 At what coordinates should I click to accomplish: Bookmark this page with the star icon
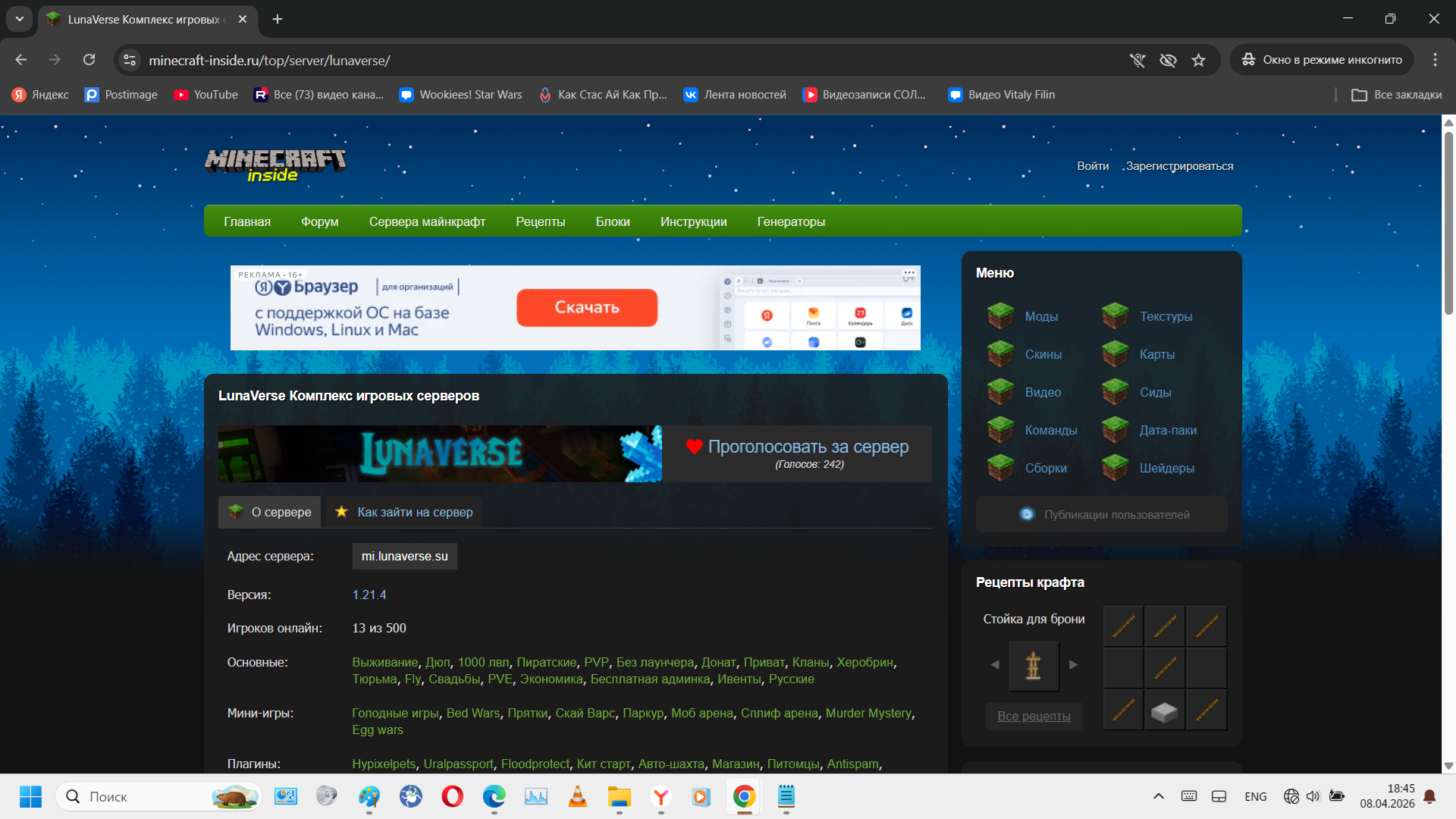[1198, 60]
